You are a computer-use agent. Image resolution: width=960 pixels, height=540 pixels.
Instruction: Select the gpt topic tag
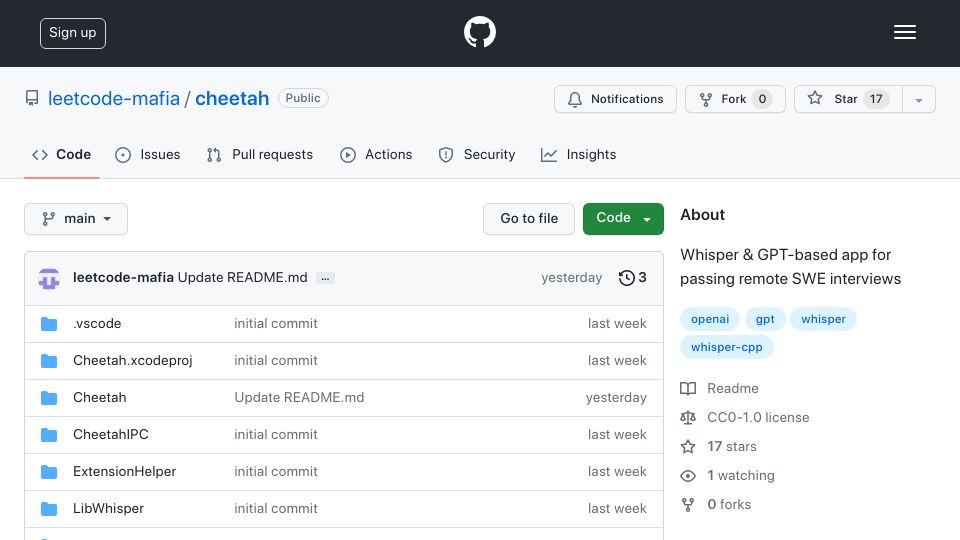coord(765,319)
